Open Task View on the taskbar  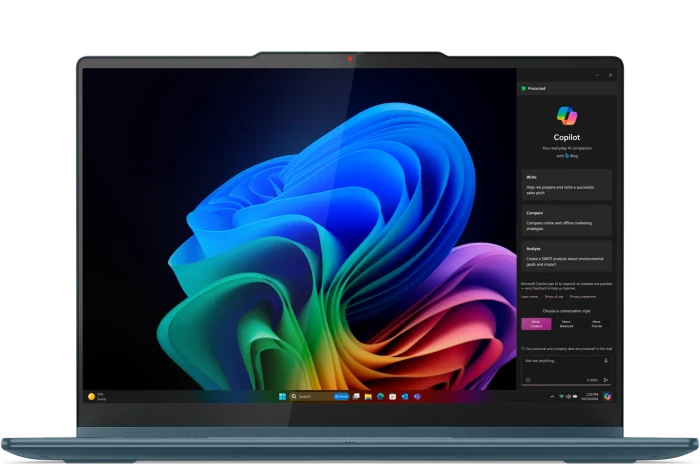pyautogui.click(x=356, y=397)
